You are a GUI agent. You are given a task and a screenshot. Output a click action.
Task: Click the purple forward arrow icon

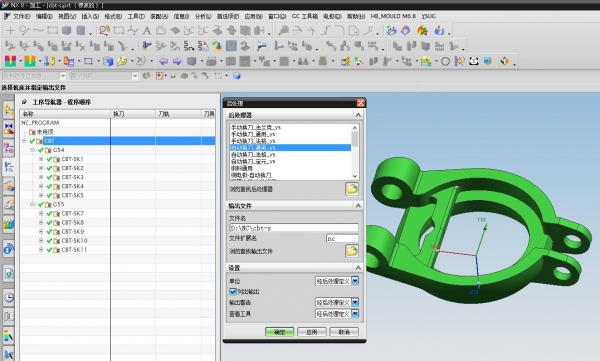(x=177, y=61)
